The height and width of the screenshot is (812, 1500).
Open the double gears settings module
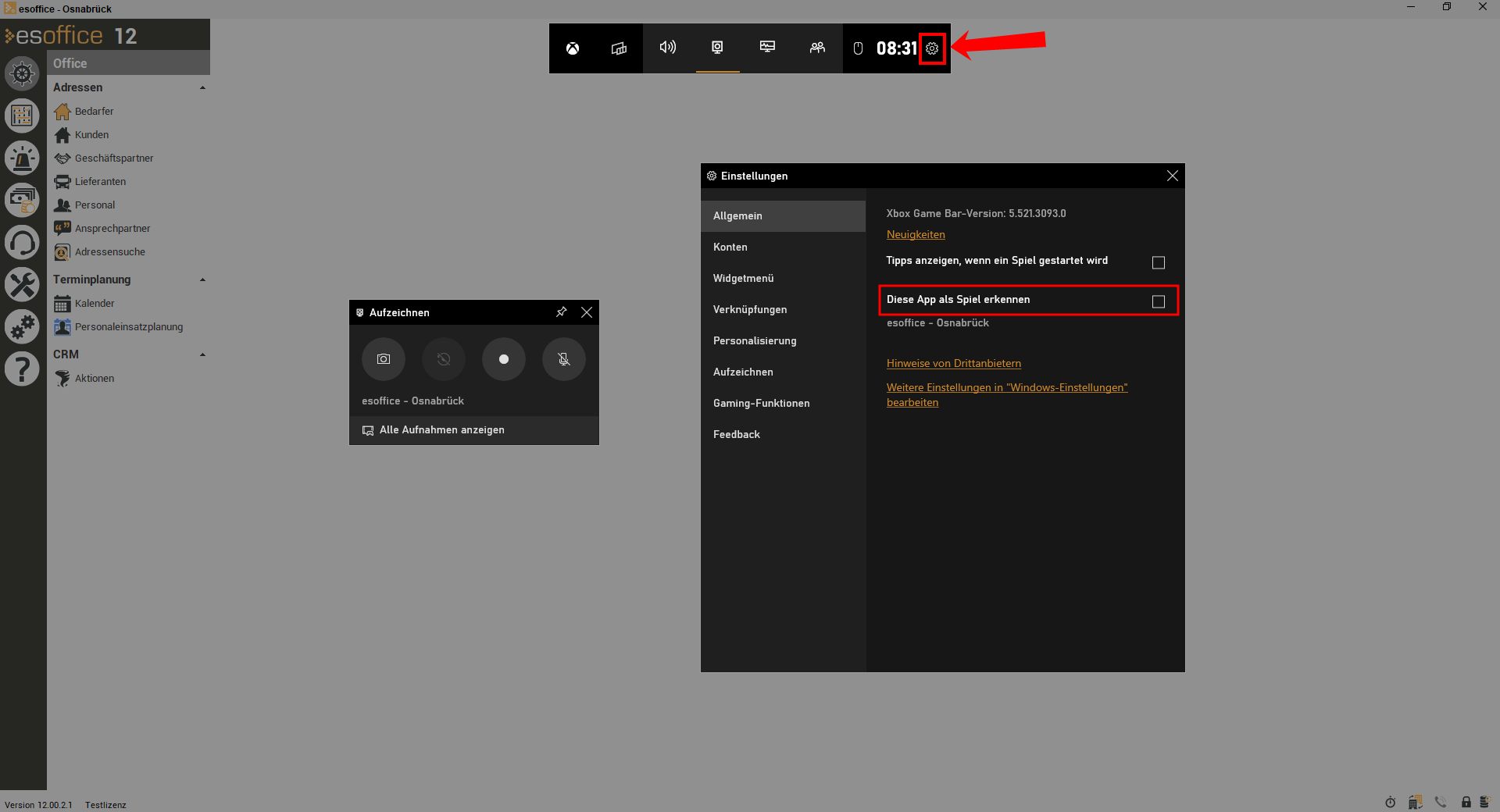tap(22, 327)
